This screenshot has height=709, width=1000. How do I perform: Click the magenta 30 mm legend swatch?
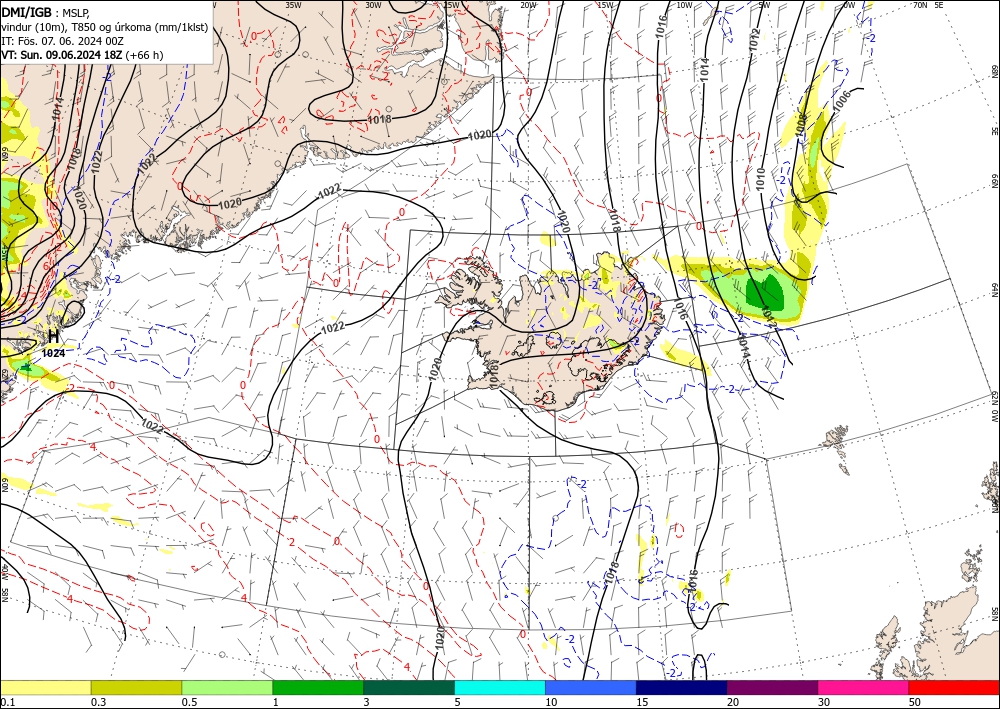(x=864, y=687)
